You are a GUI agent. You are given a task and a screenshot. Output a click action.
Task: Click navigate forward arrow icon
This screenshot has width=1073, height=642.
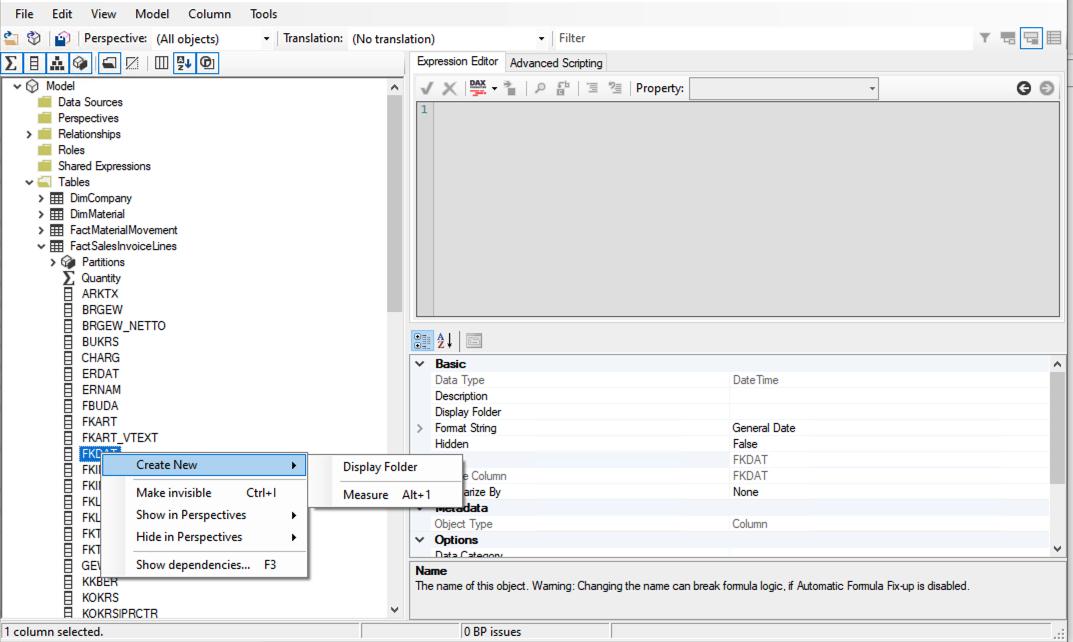1047,88
